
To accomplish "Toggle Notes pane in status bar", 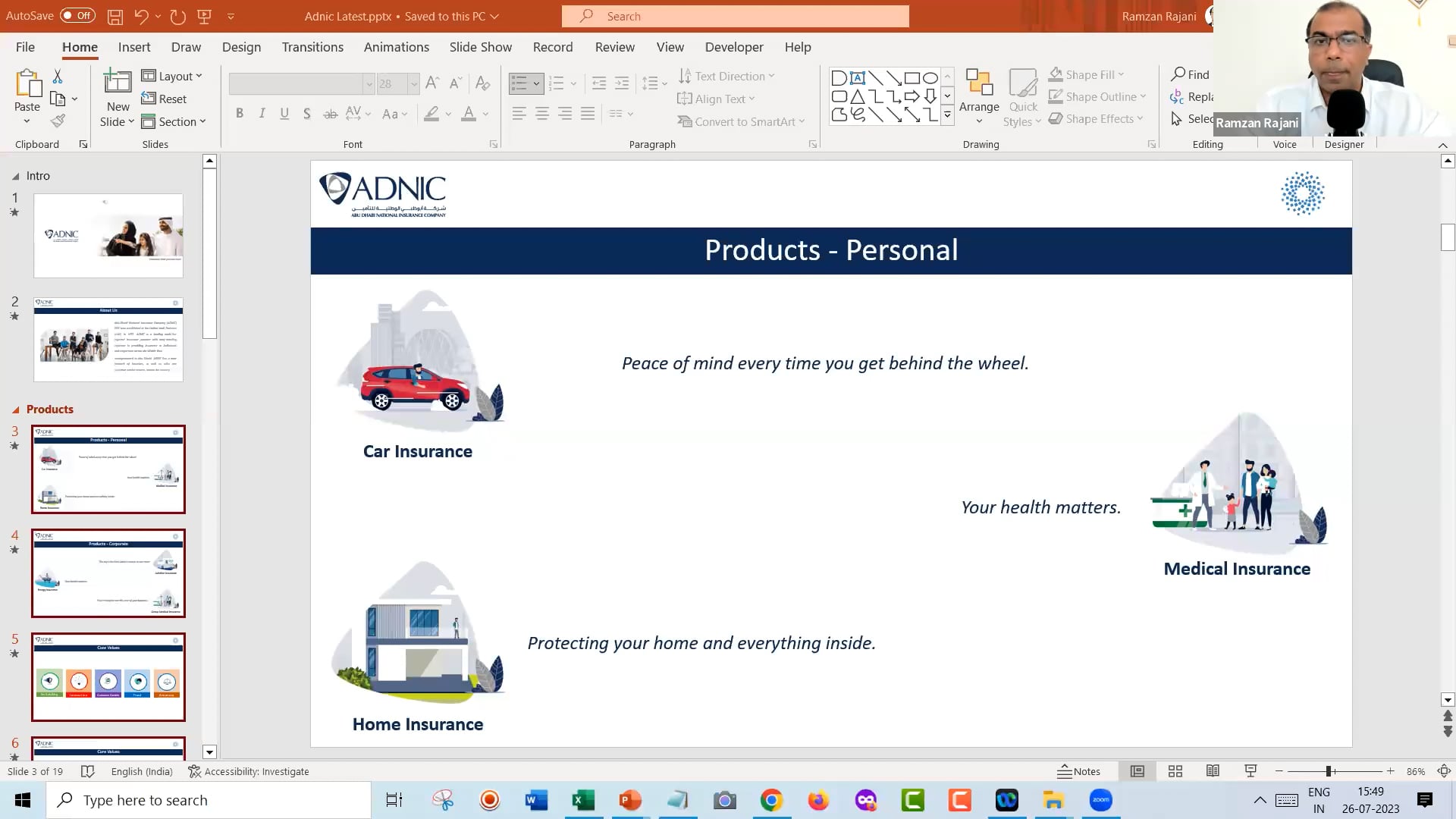I will (x=1079, y=771).
